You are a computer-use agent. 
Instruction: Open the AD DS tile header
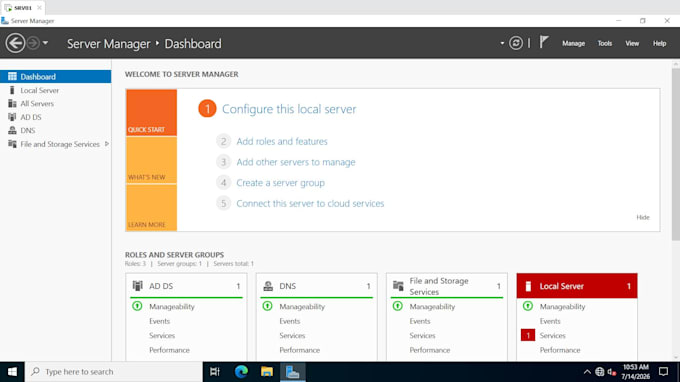(x=186, y=286)
